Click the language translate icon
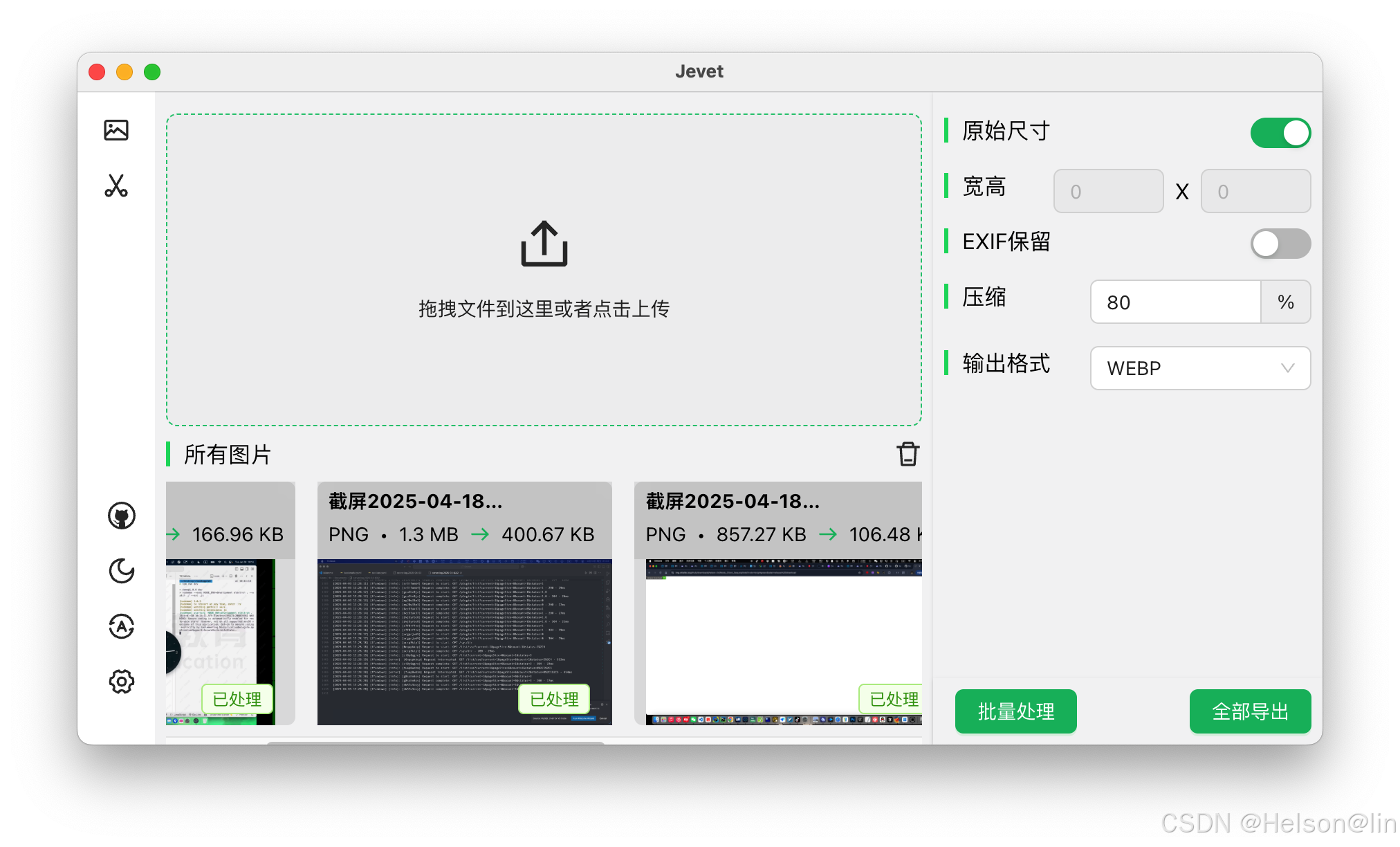 coord(122,626)
